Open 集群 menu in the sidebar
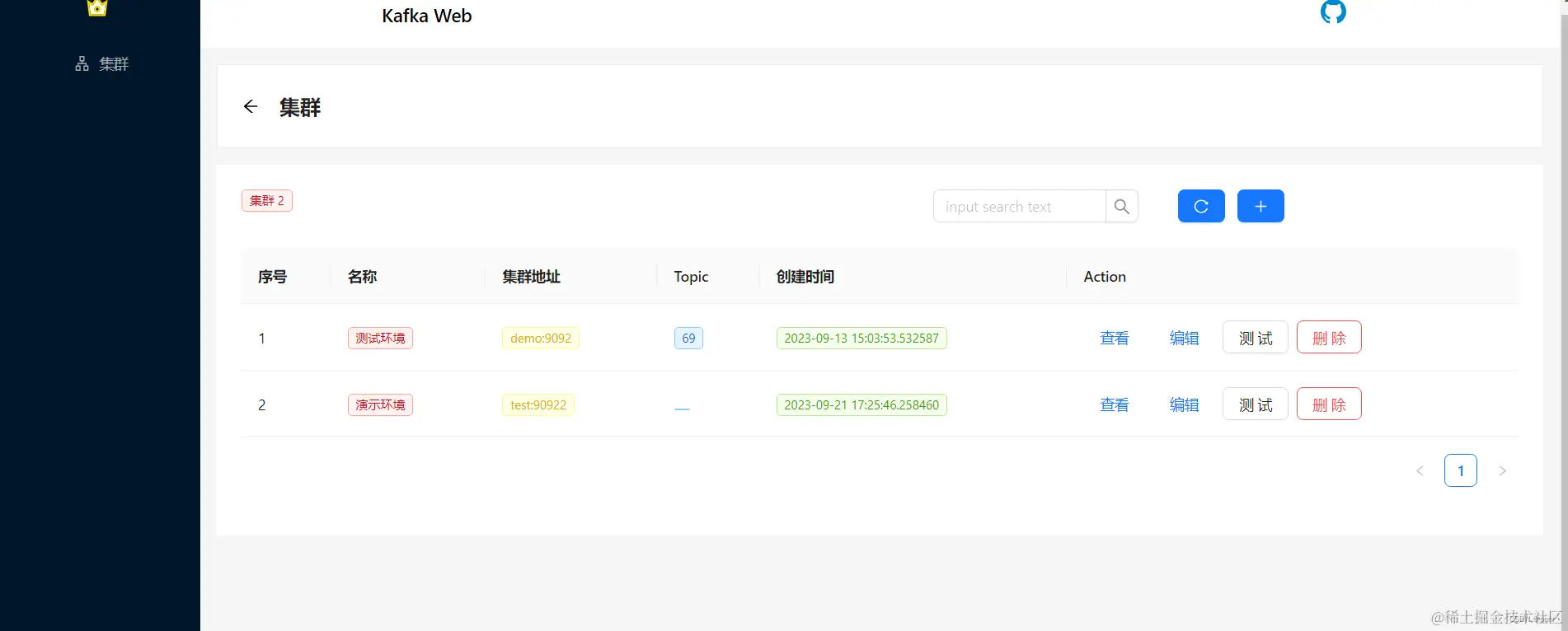This screenshot has height=631, width=1568. 101,63
